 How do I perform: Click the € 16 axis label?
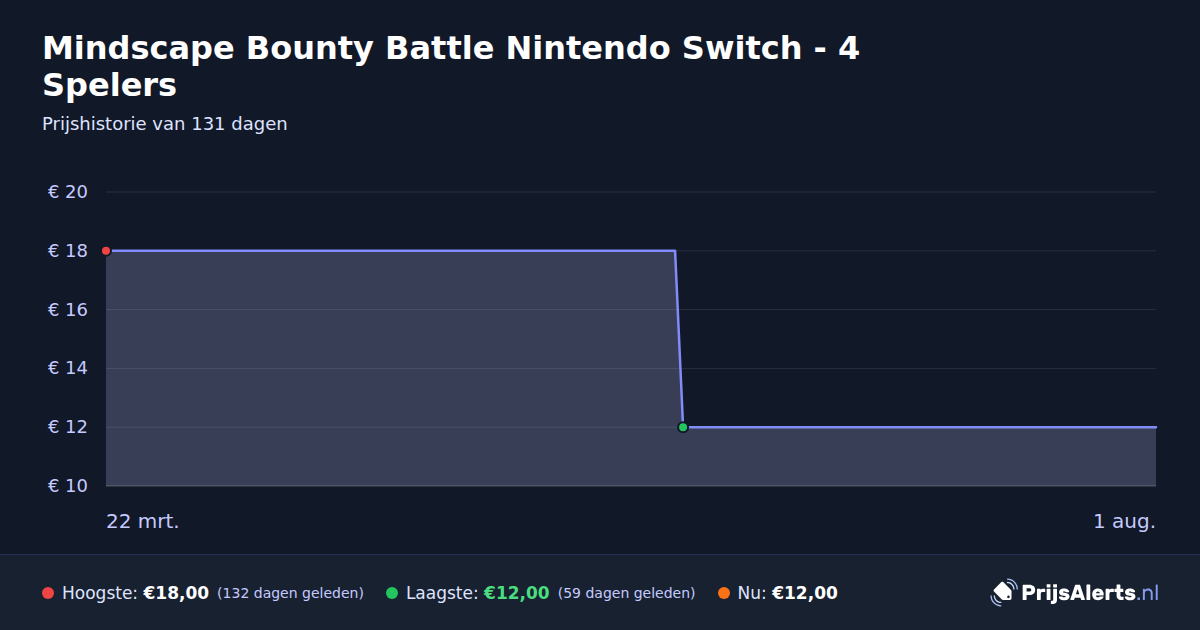click(x=68, y=310)
